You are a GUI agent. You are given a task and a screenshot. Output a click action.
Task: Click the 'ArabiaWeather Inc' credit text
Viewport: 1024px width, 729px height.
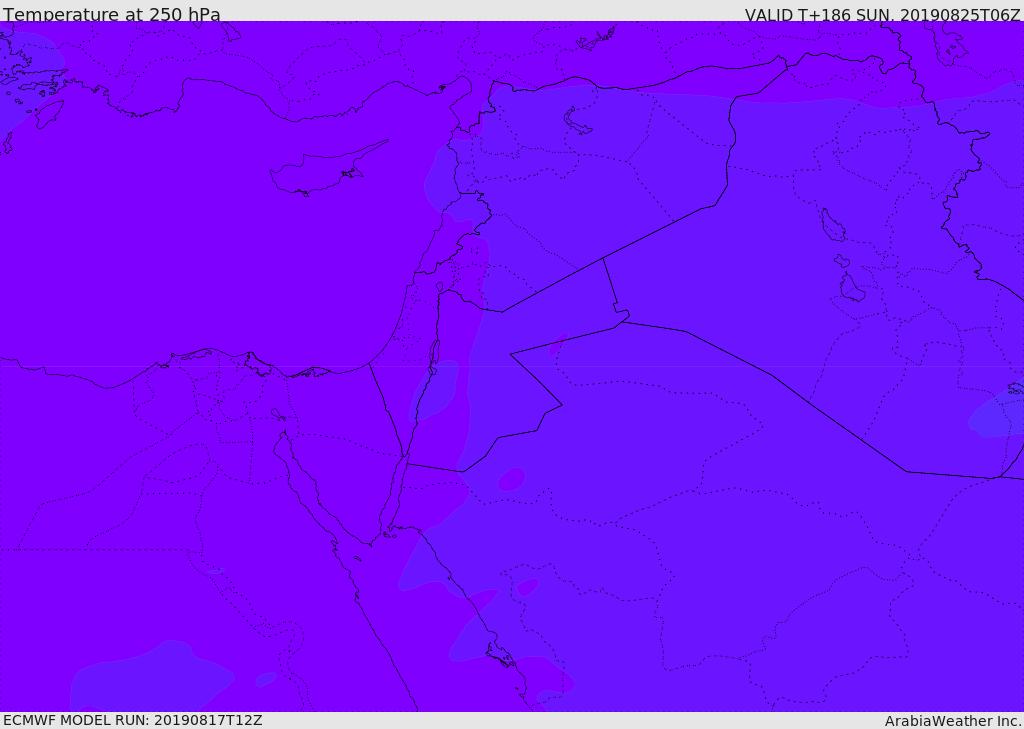click(x=953, y=721)
